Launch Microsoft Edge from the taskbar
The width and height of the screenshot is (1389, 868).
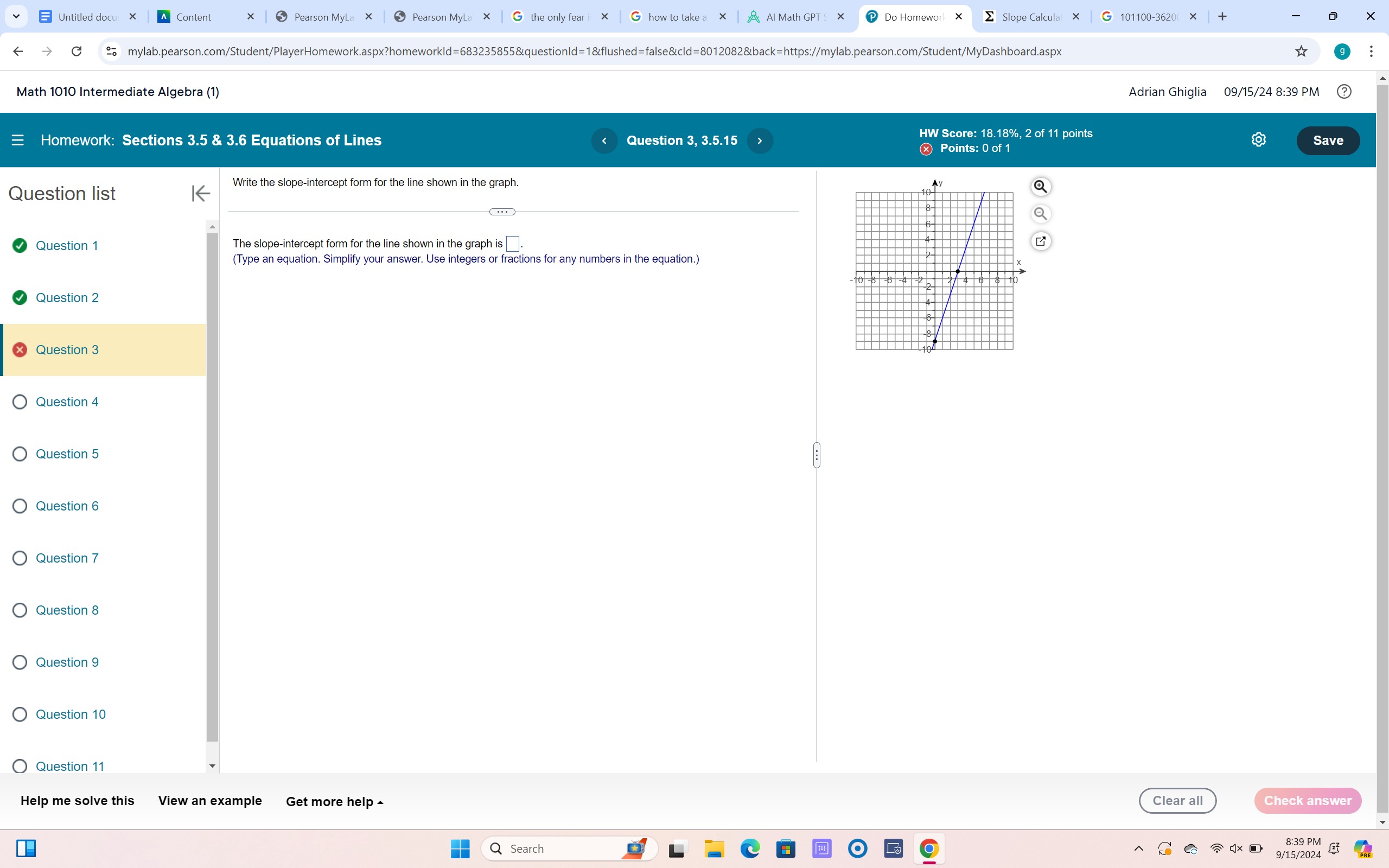click(750, 848)
